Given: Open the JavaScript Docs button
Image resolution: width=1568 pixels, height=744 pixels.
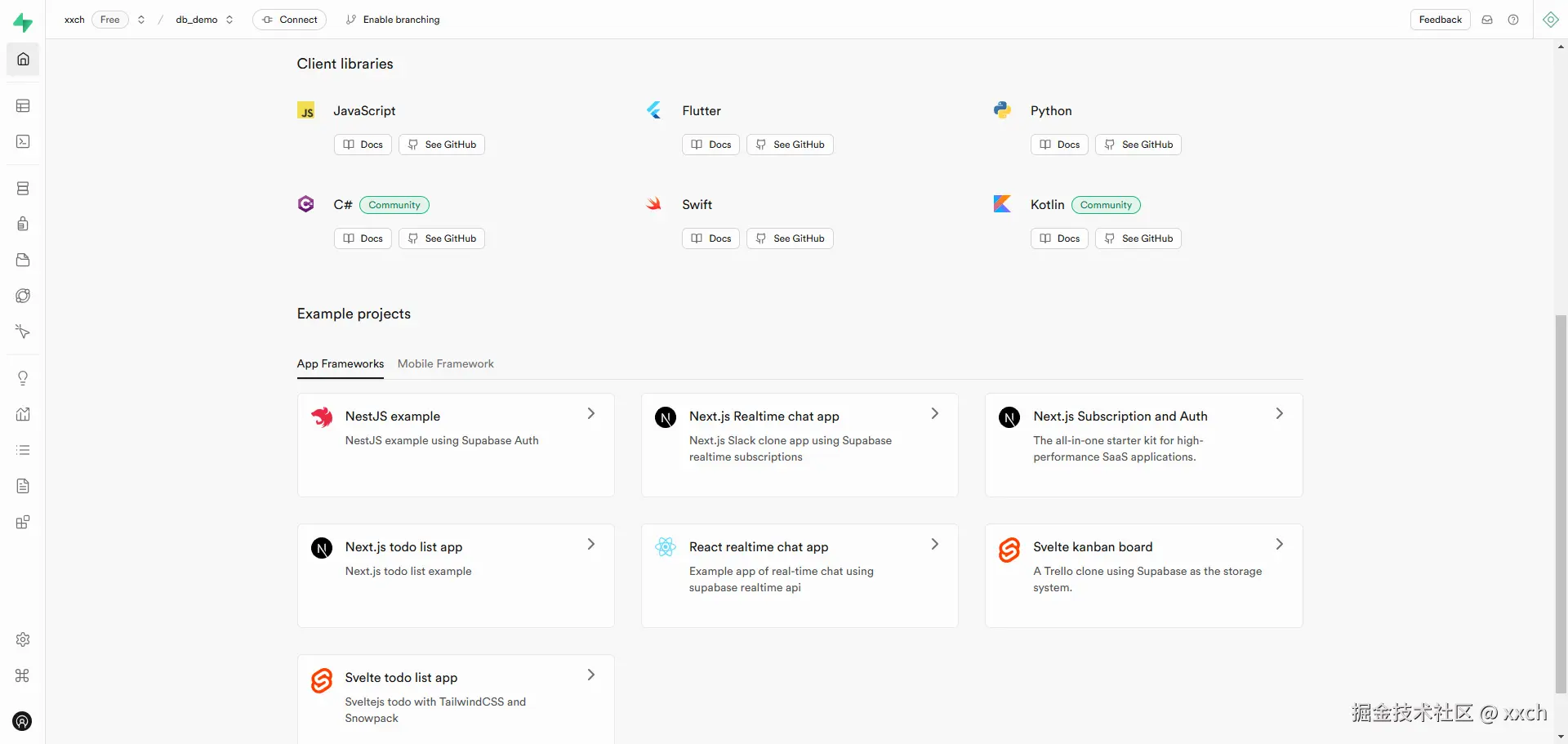Looking at the screenshot, I should [x=363, y=145].
